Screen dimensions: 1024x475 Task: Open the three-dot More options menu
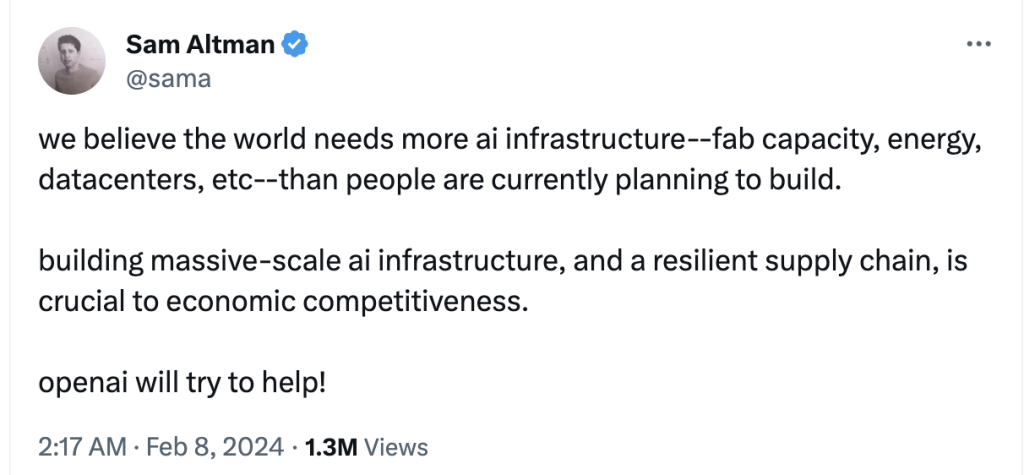click(x=976, y=45)
